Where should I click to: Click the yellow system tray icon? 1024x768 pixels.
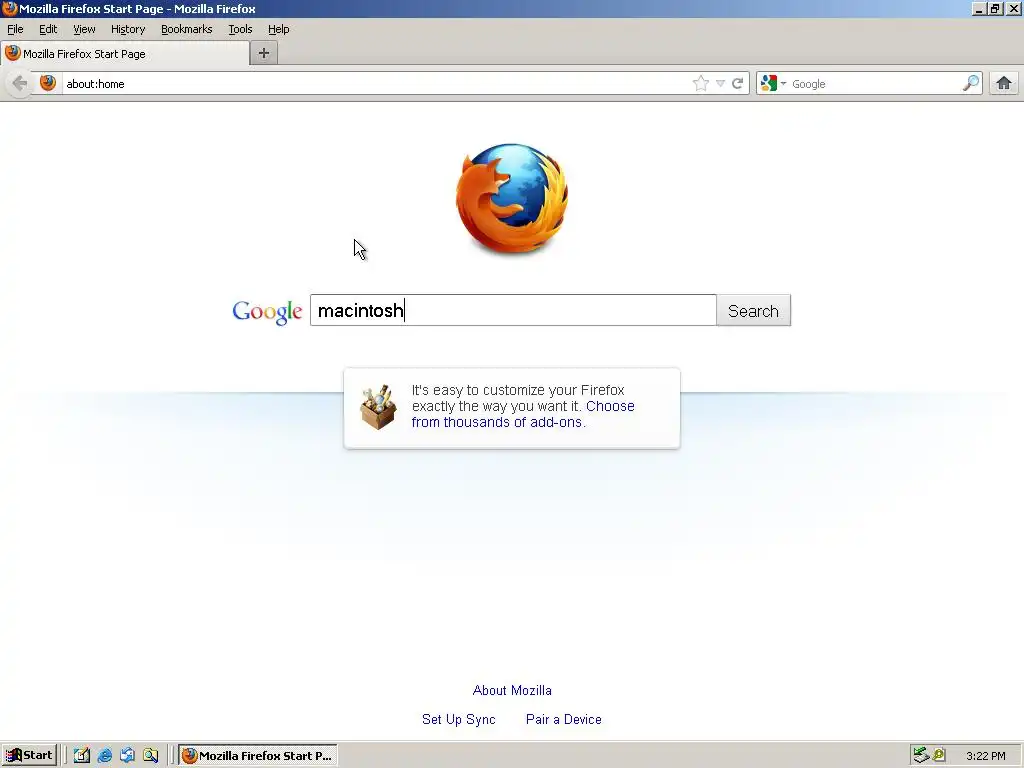click(939, 755)
